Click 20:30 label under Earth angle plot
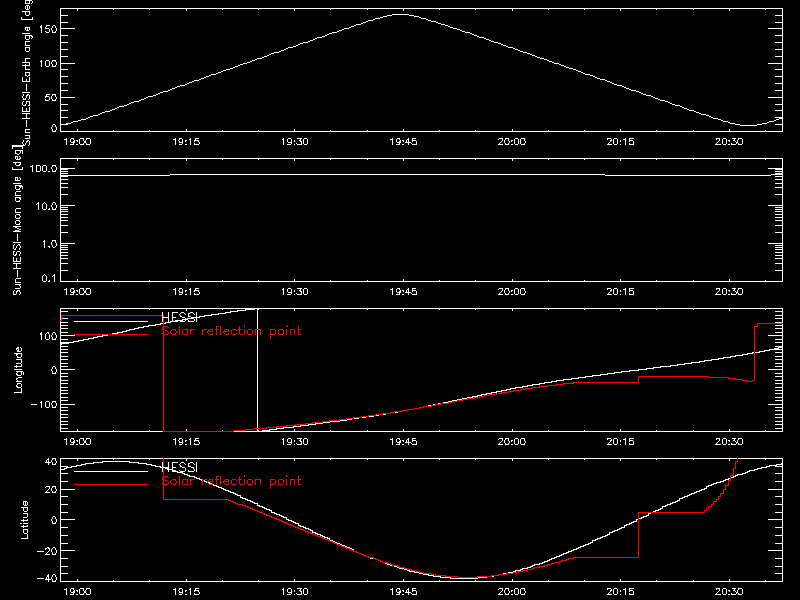The image size is (800, 600). (x=729, y=141)
